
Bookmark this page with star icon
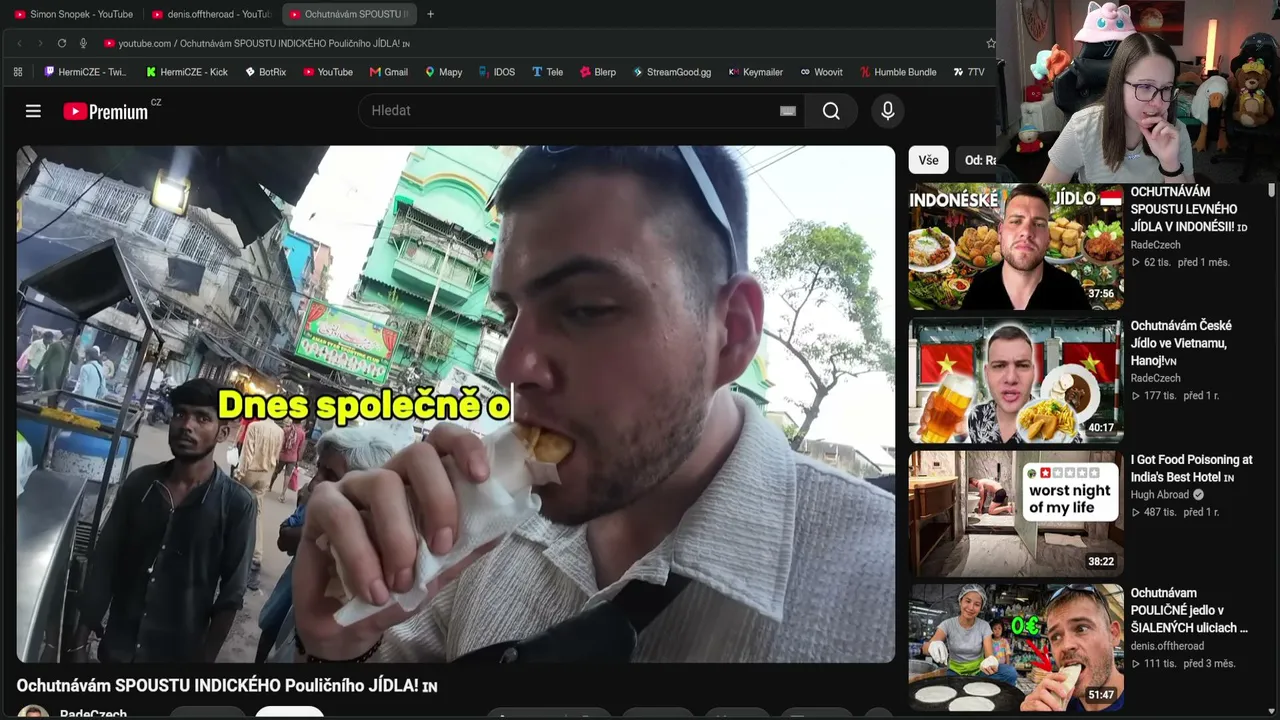990,43
